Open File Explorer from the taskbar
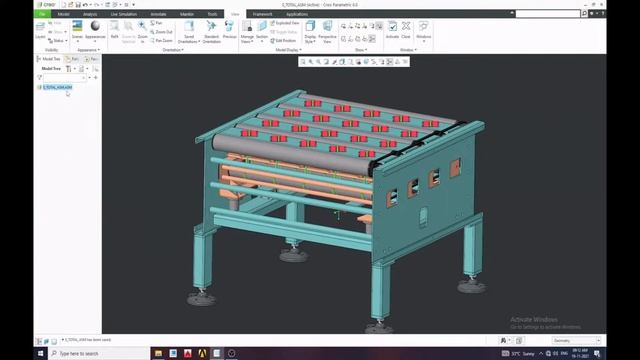This screenshot has height=360, width=640. pos(158,353)
